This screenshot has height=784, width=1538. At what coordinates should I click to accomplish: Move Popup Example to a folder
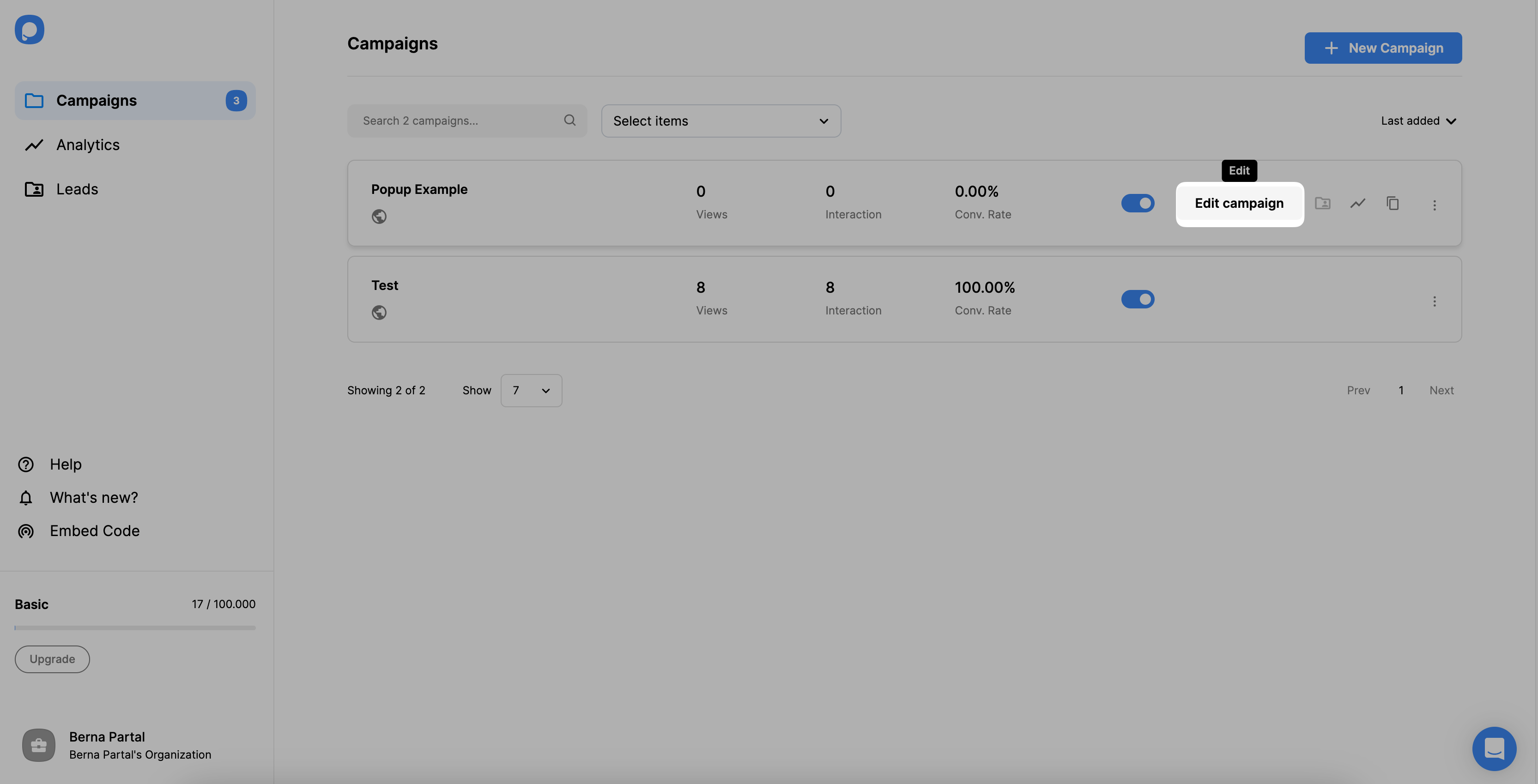coord(1323,203)
